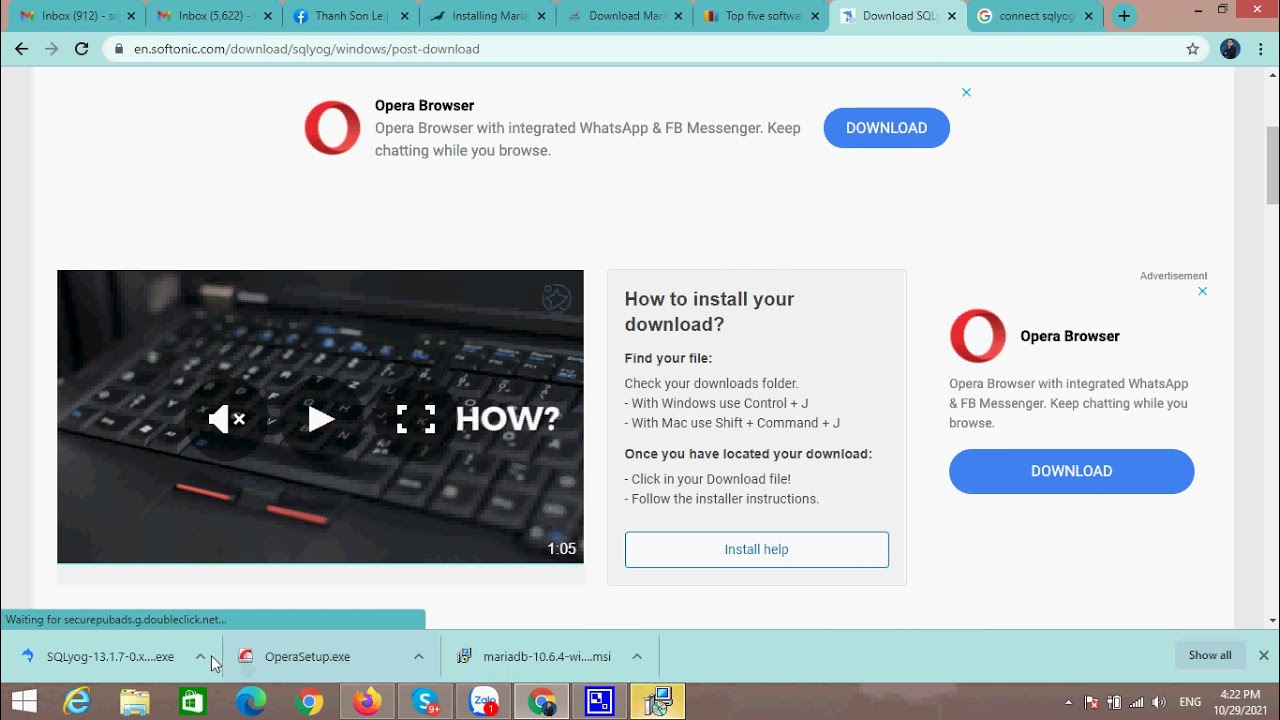Click 'How to install your download?' heading
This screenshot has height=720, width=1280.
pyautogui.click(x=709, y=311)
